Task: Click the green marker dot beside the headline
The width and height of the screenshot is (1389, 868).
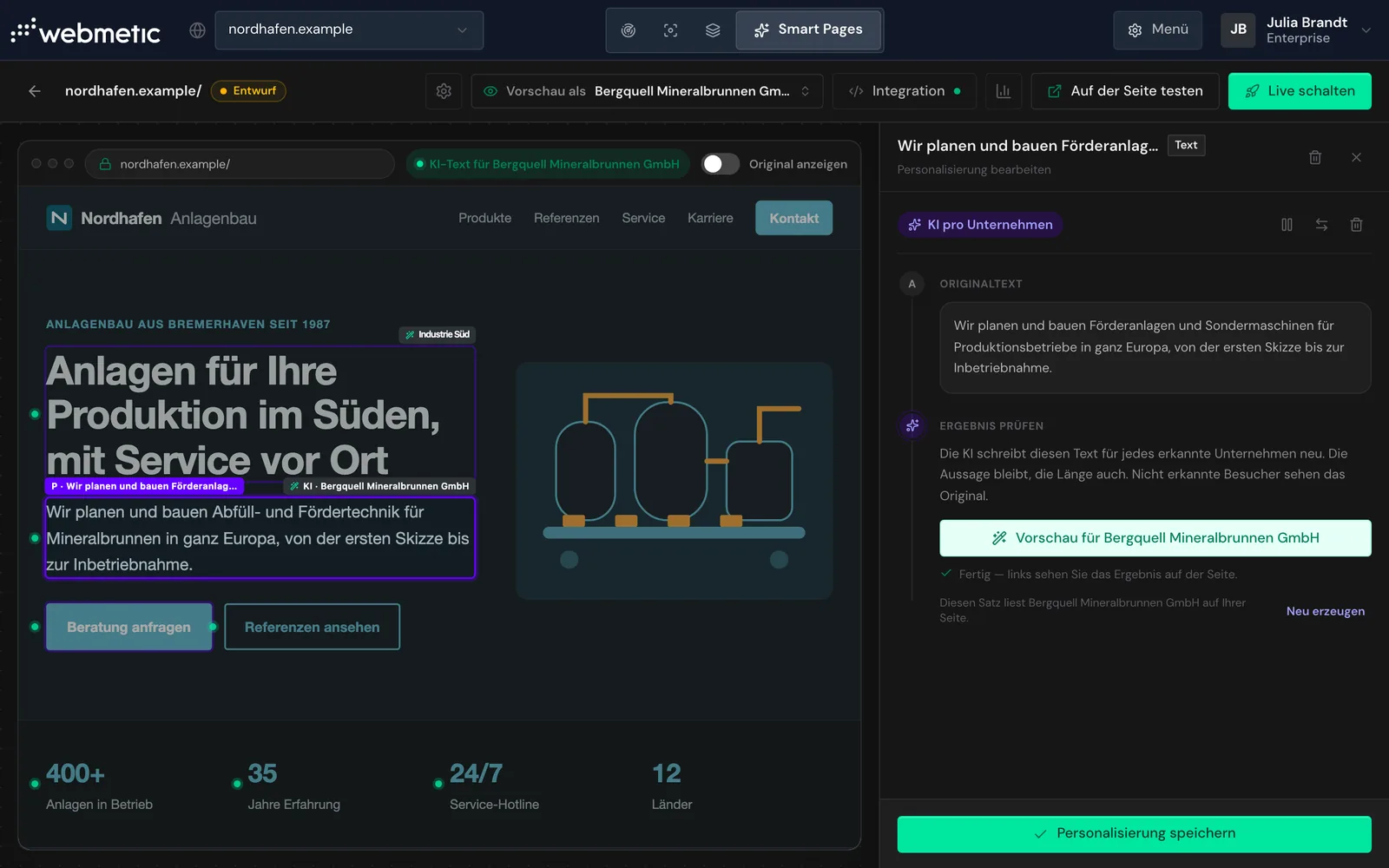Action: (35, 414)
